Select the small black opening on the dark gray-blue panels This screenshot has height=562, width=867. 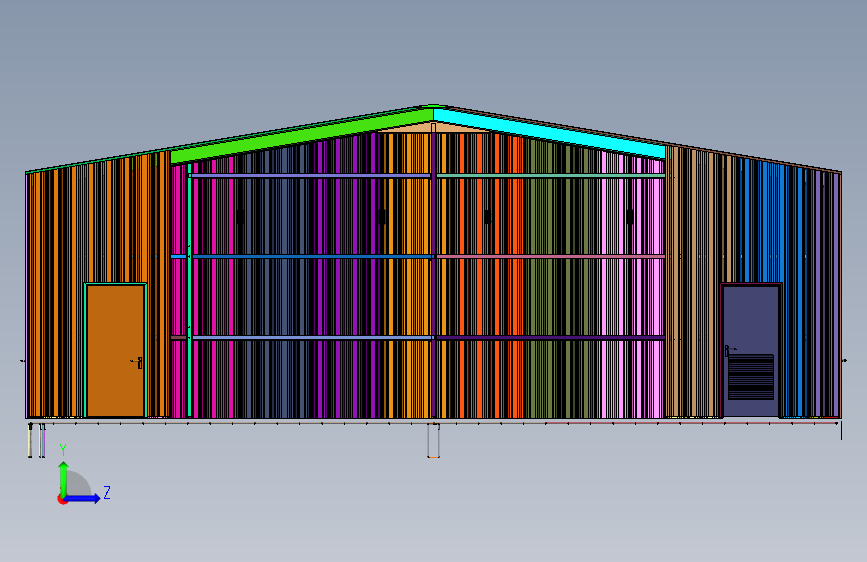241,217
